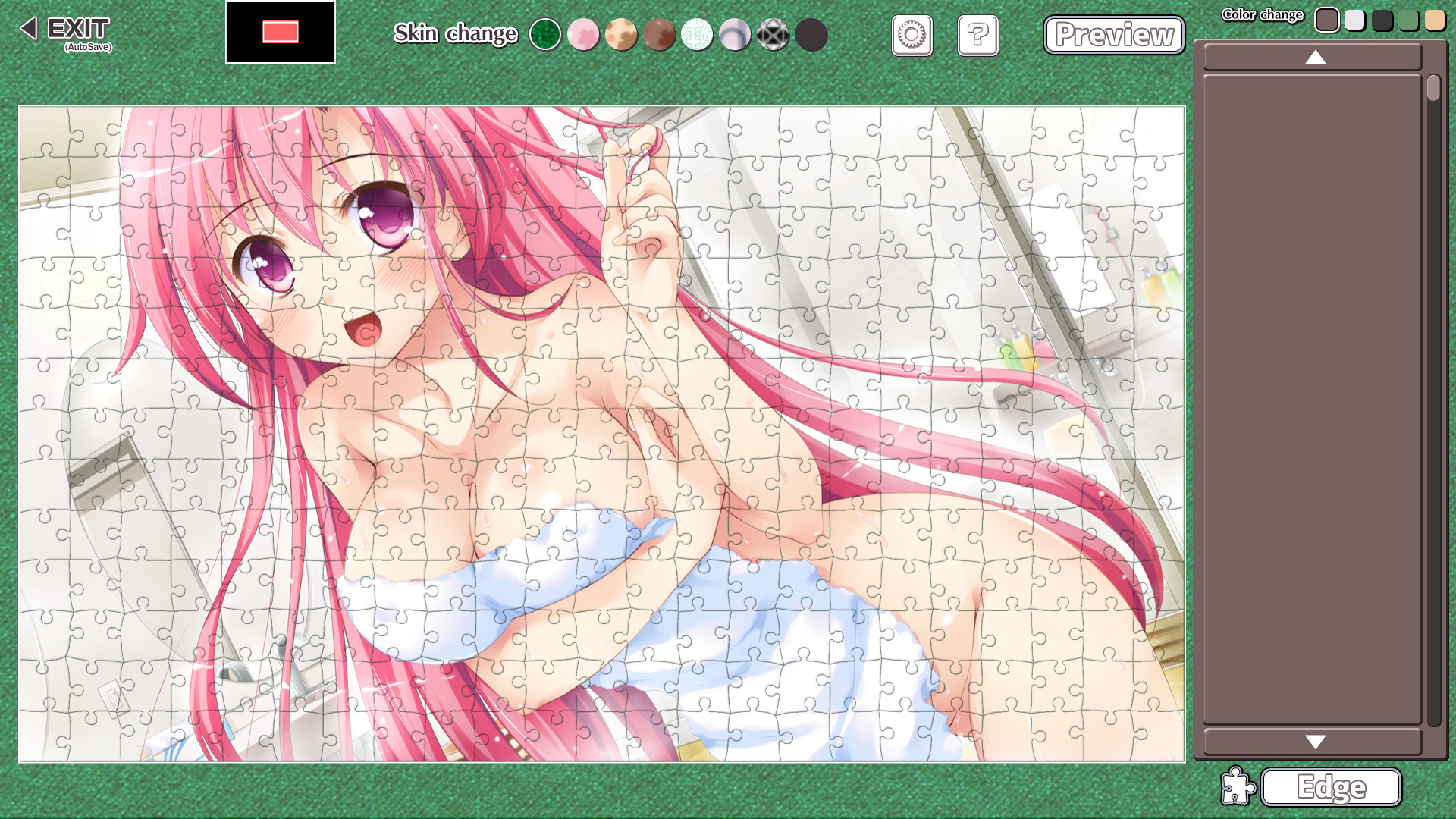Open the settings gear icon
The width and height of the screenshot is (1456, 819).
pyautogui.click(x=912, y=35)
